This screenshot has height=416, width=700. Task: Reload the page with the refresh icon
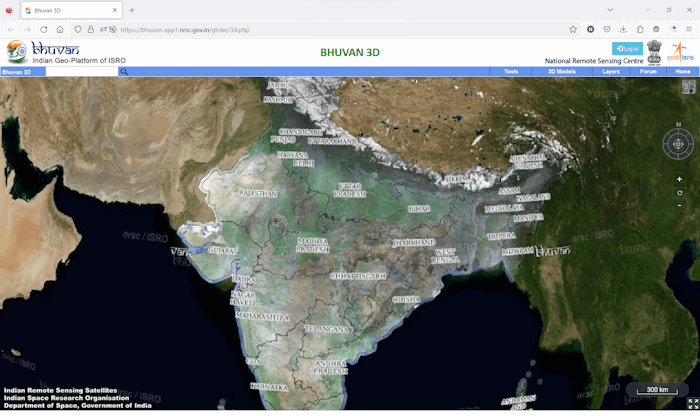click(44, 29)
